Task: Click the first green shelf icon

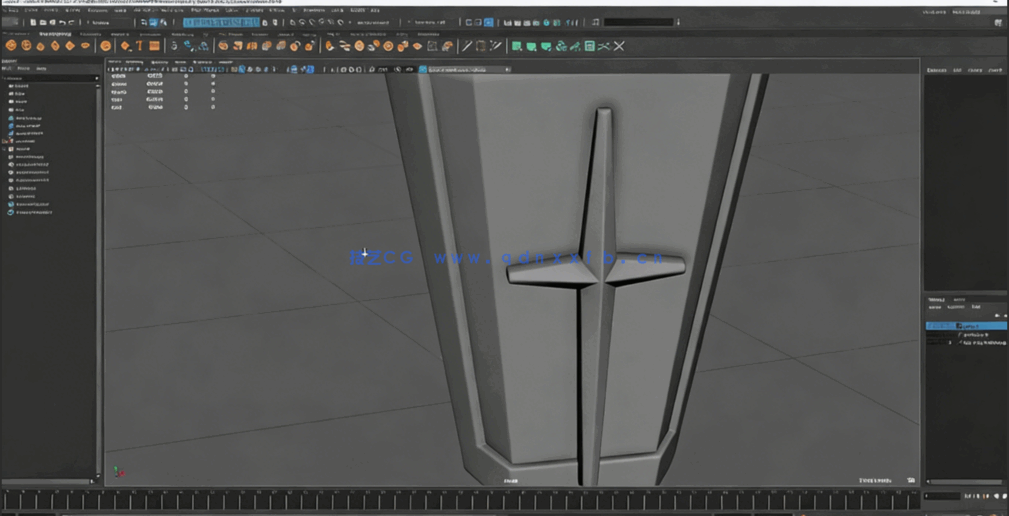Action: 517,46
